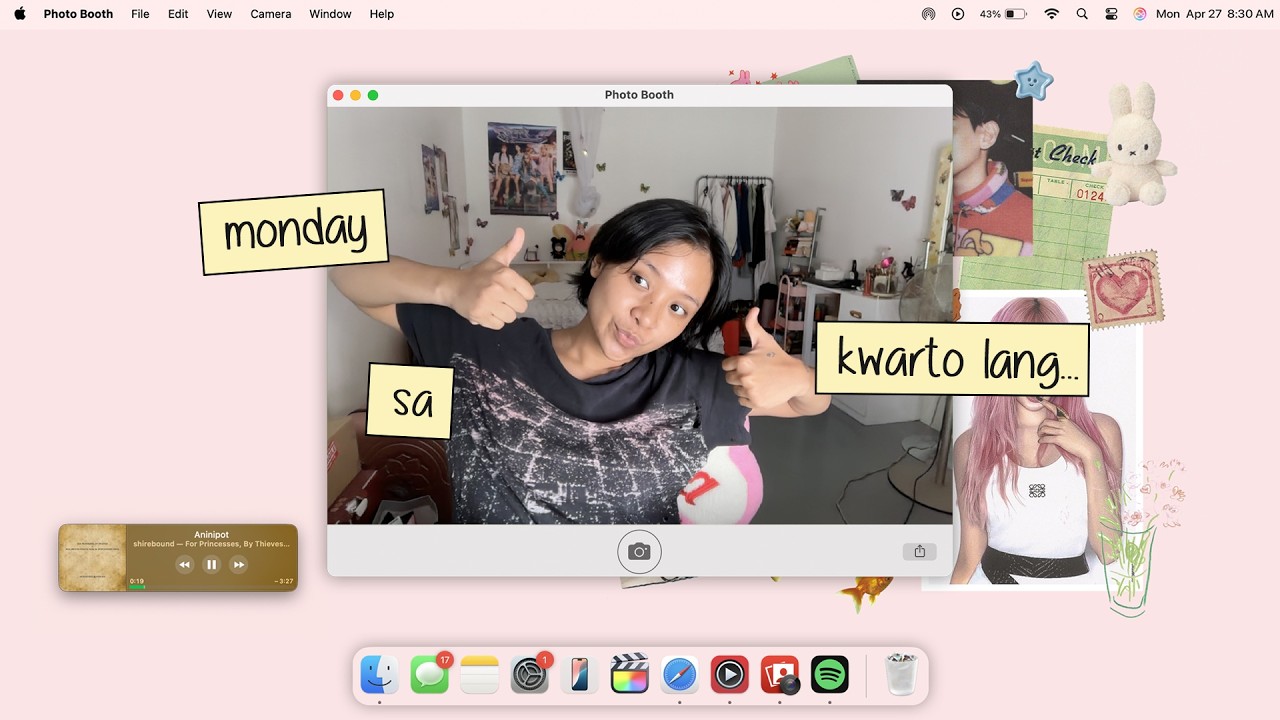This screenshot has height=720, width=1280.
Task: Skip forward in the music widget
Action: click(x=238, y=565)
